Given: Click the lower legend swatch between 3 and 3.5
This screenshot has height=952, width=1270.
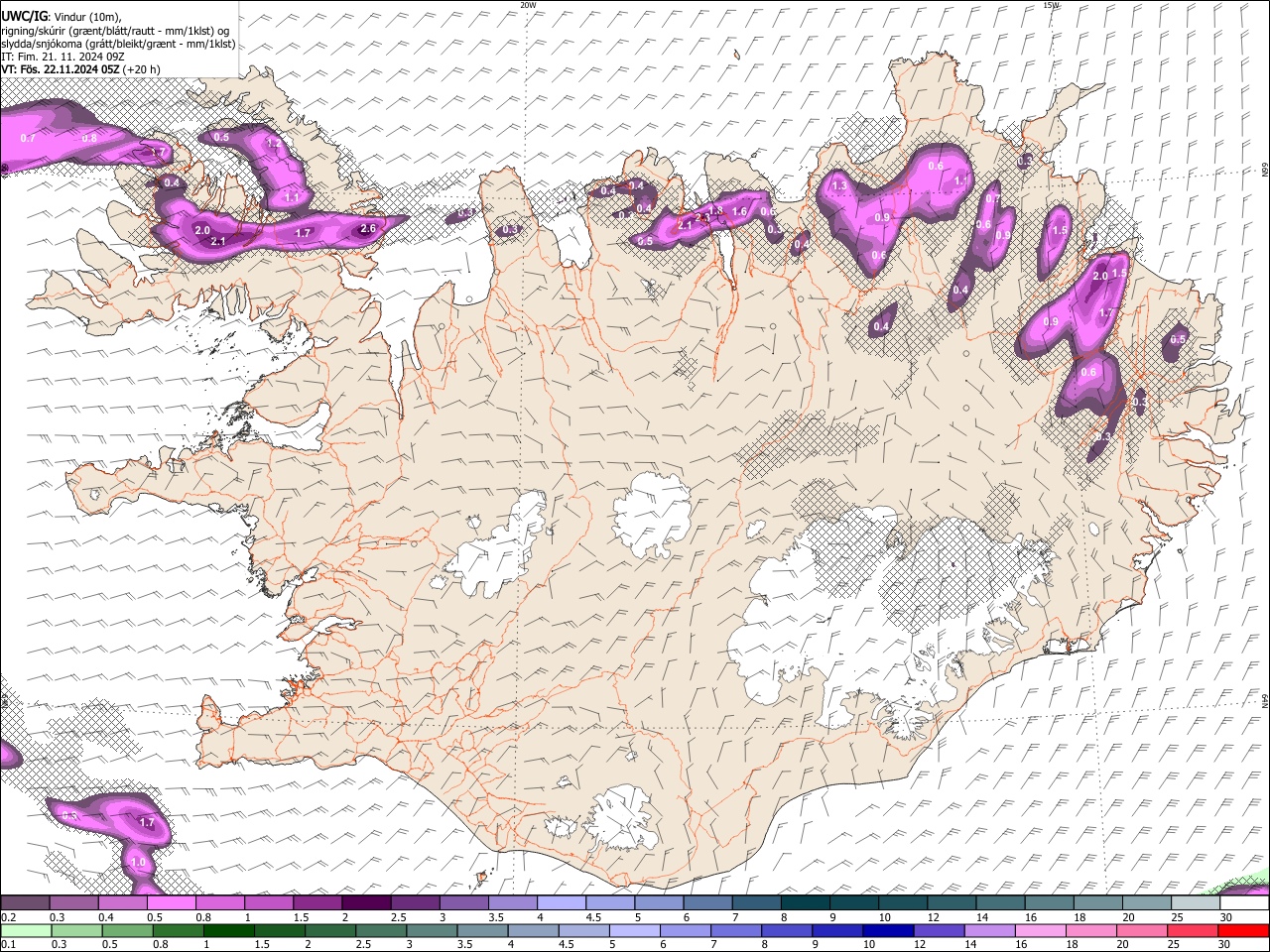Looking at the screenshot, I should point(431,931).
